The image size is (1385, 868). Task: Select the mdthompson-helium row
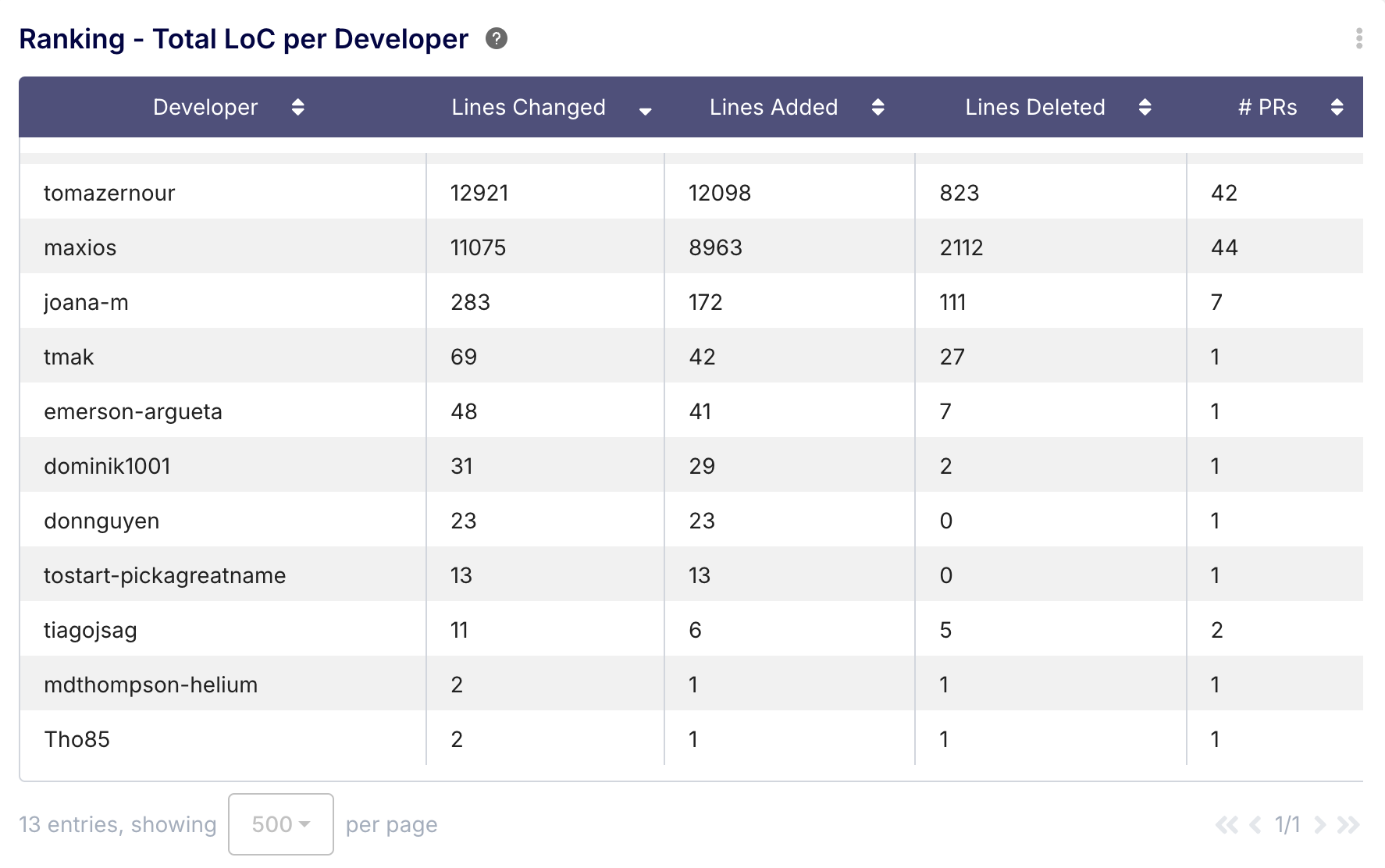point(151,685)
